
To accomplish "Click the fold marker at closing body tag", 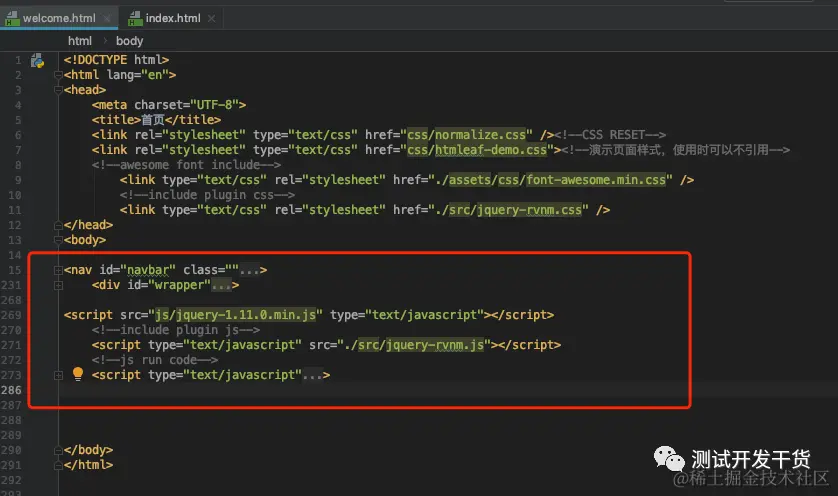I will (x=58, y=451).
